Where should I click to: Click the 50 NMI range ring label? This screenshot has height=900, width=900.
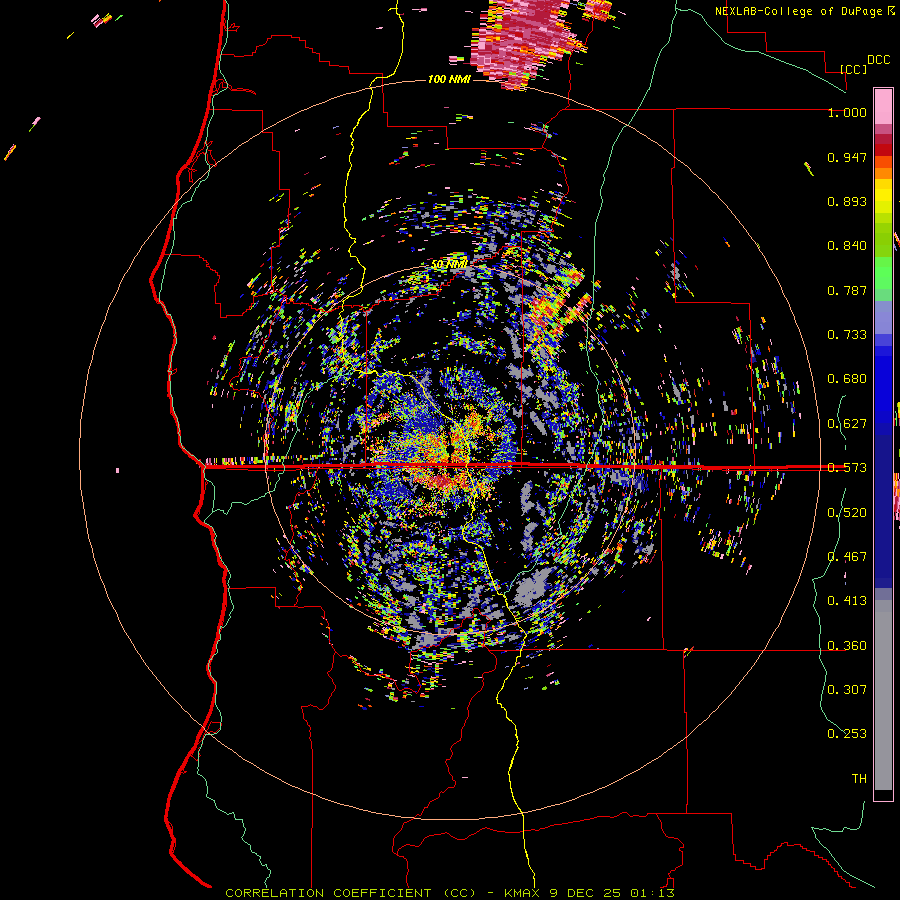(449, 265)
